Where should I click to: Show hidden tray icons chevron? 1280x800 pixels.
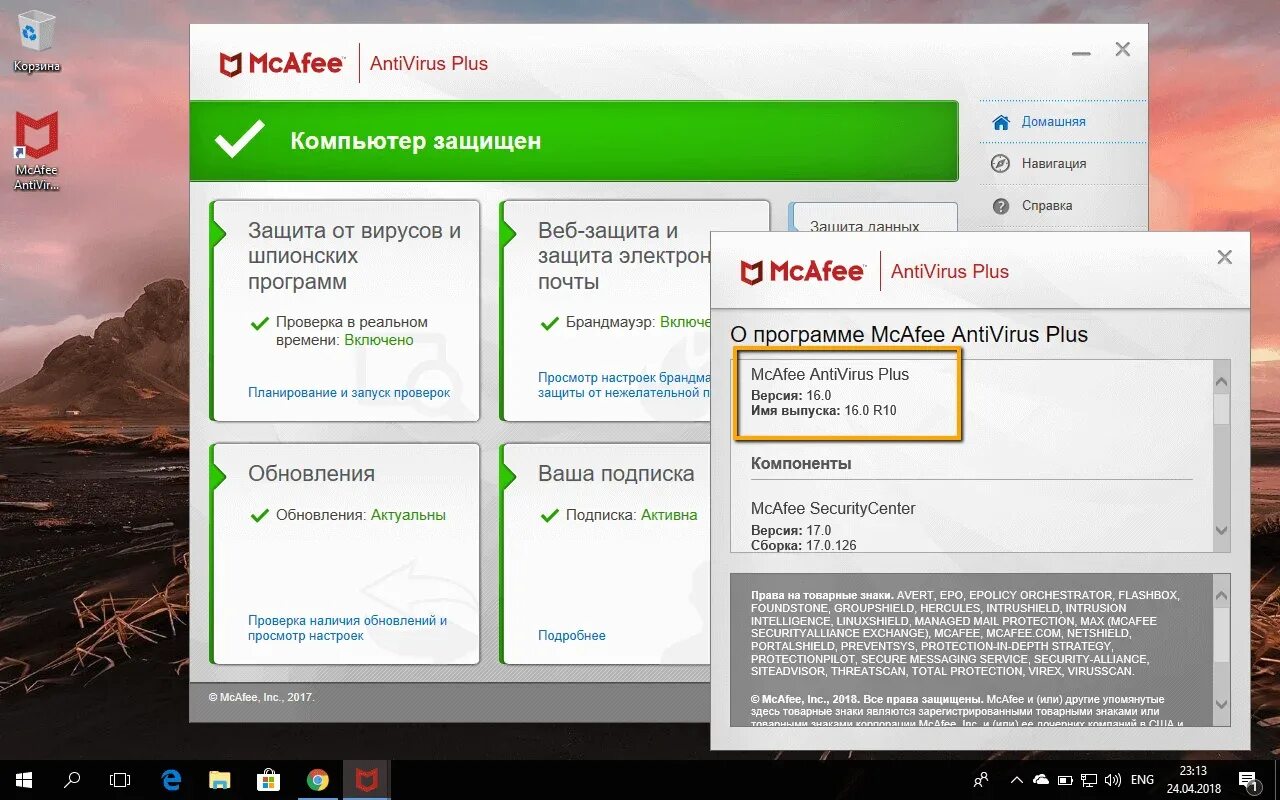(1016, 780)
